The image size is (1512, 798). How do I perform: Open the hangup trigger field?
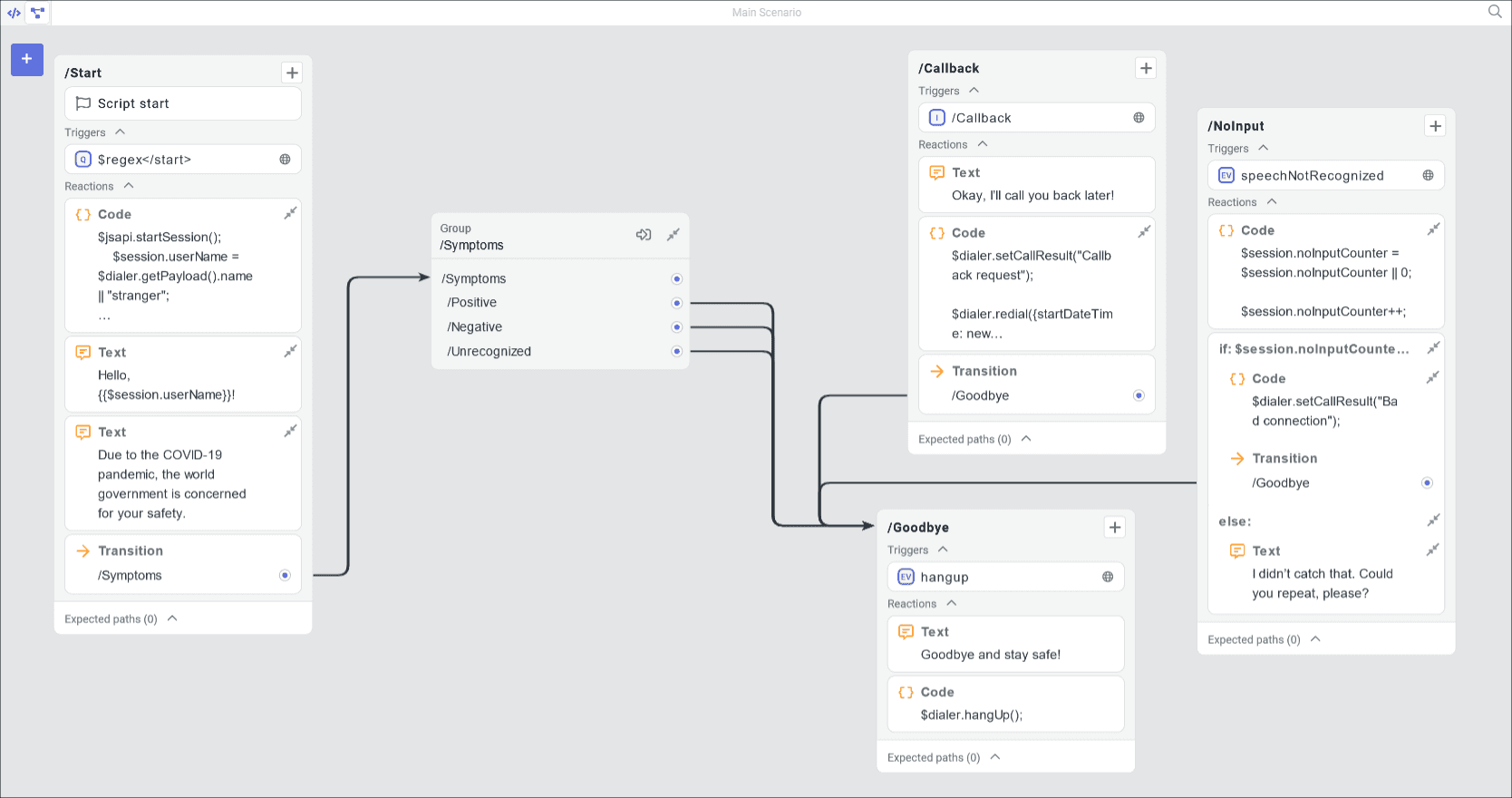tap(1006, 577)
